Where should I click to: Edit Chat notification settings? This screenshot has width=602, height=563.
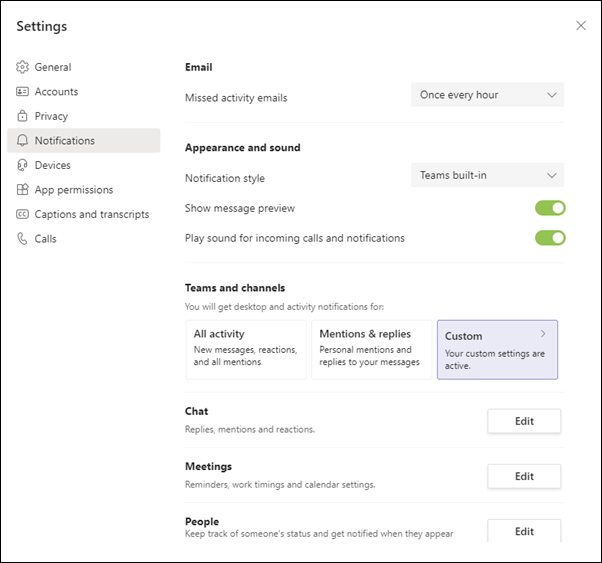(524, 421)
